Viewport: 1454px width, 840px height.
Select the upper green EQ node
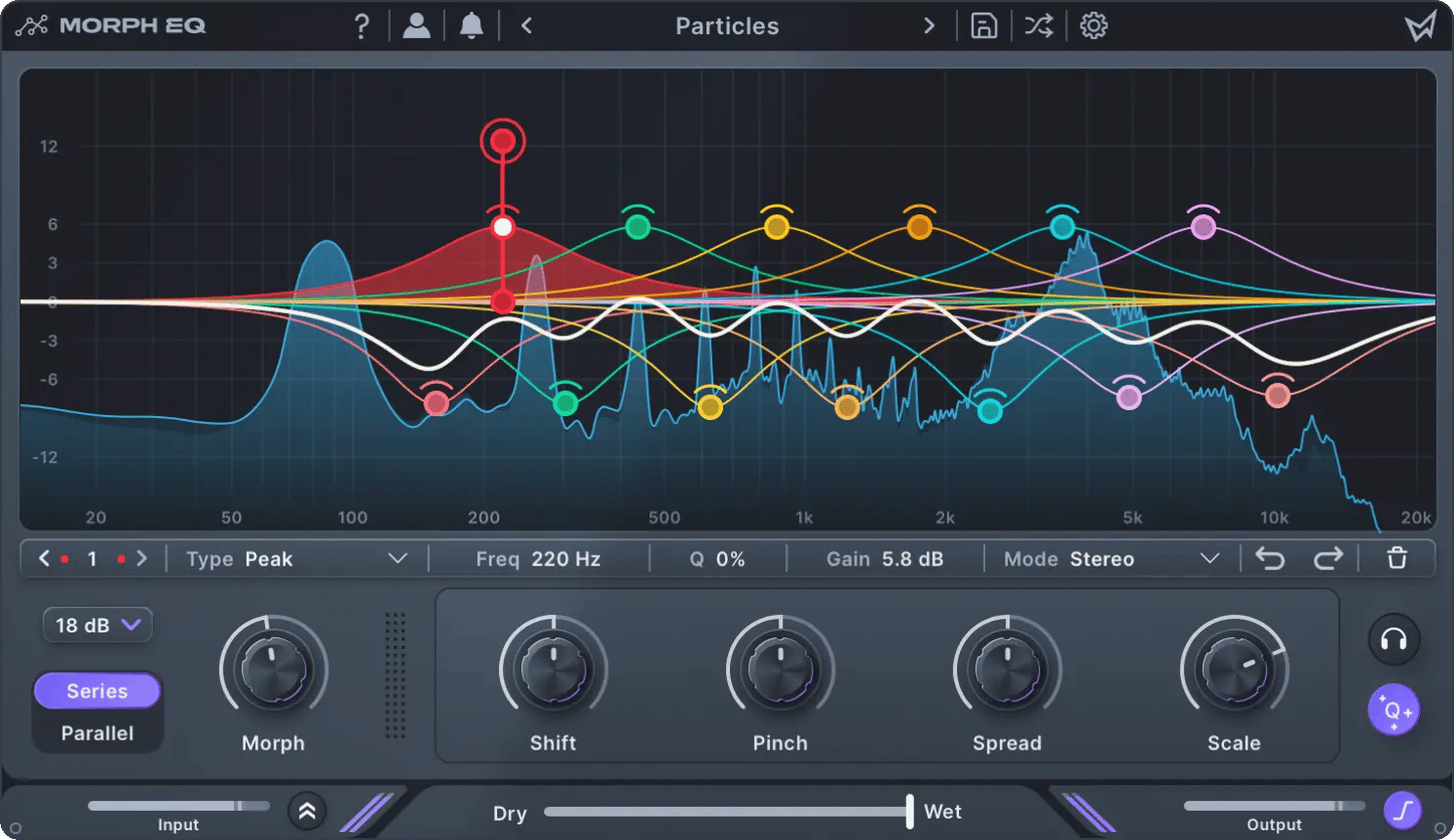click(637, 227)
